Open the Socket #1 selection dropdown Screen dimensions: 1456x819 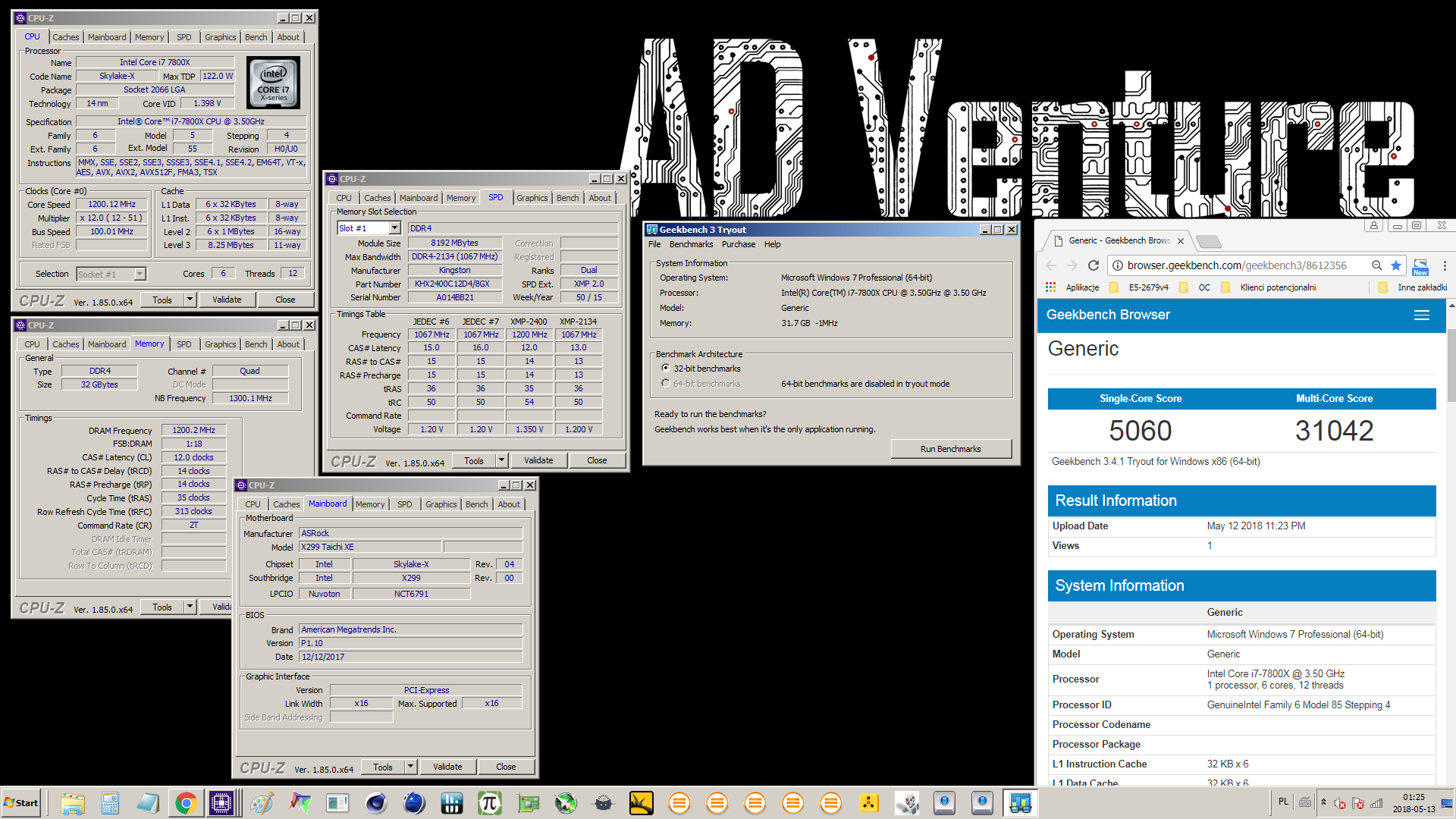pos(140,274)
